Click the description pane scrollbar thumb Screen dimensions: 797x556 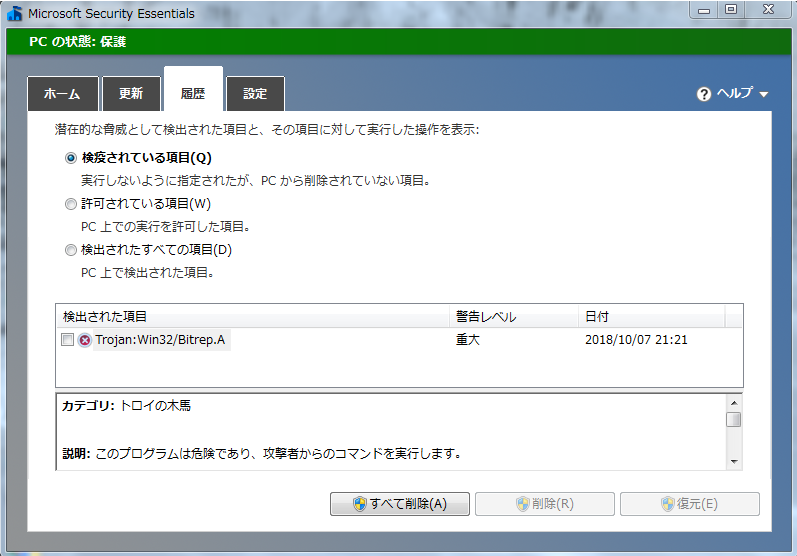[733, 419]
